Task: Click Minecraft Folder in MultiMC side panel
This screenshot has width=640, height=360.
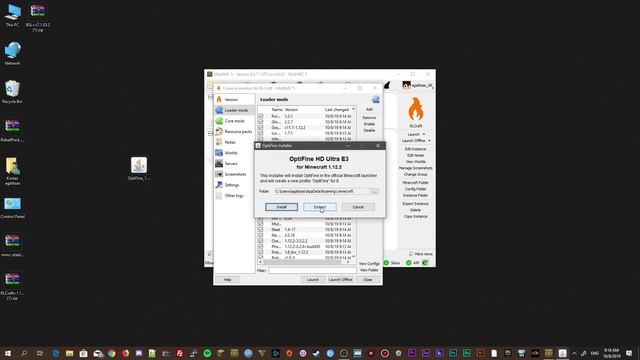Action: coord(416,183)
